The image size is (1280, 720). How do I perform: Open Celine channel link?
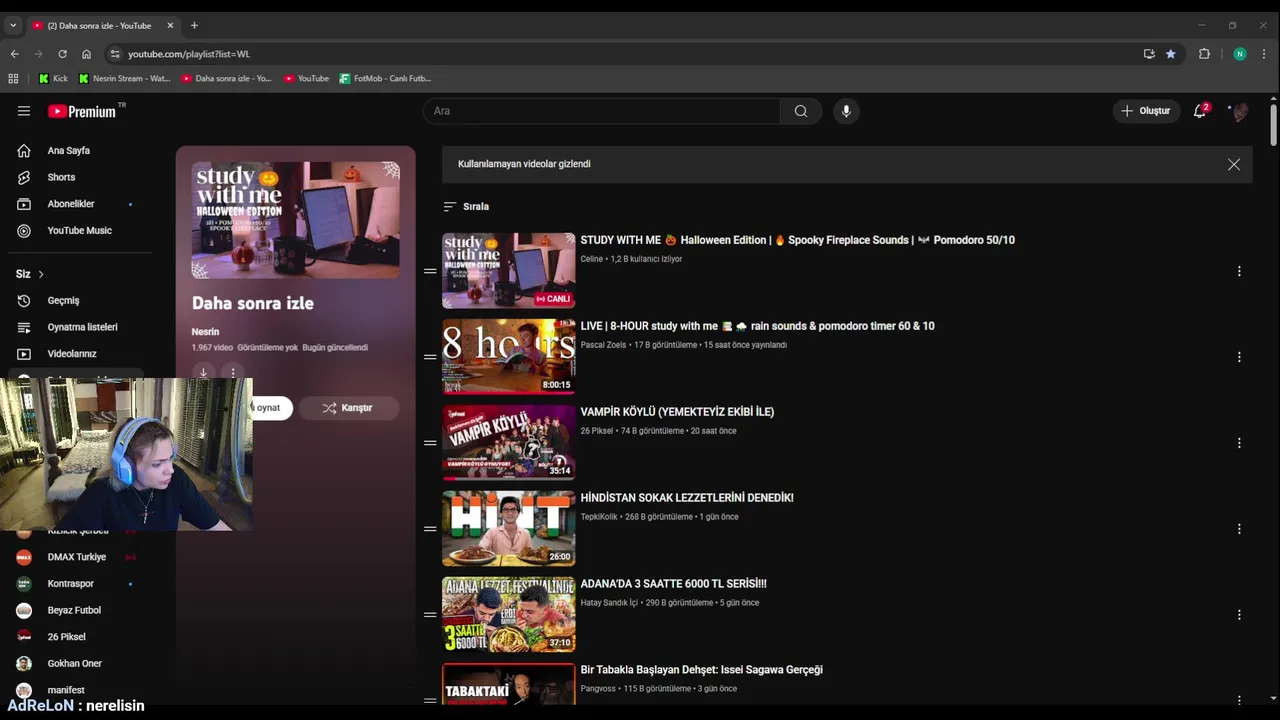592,259
